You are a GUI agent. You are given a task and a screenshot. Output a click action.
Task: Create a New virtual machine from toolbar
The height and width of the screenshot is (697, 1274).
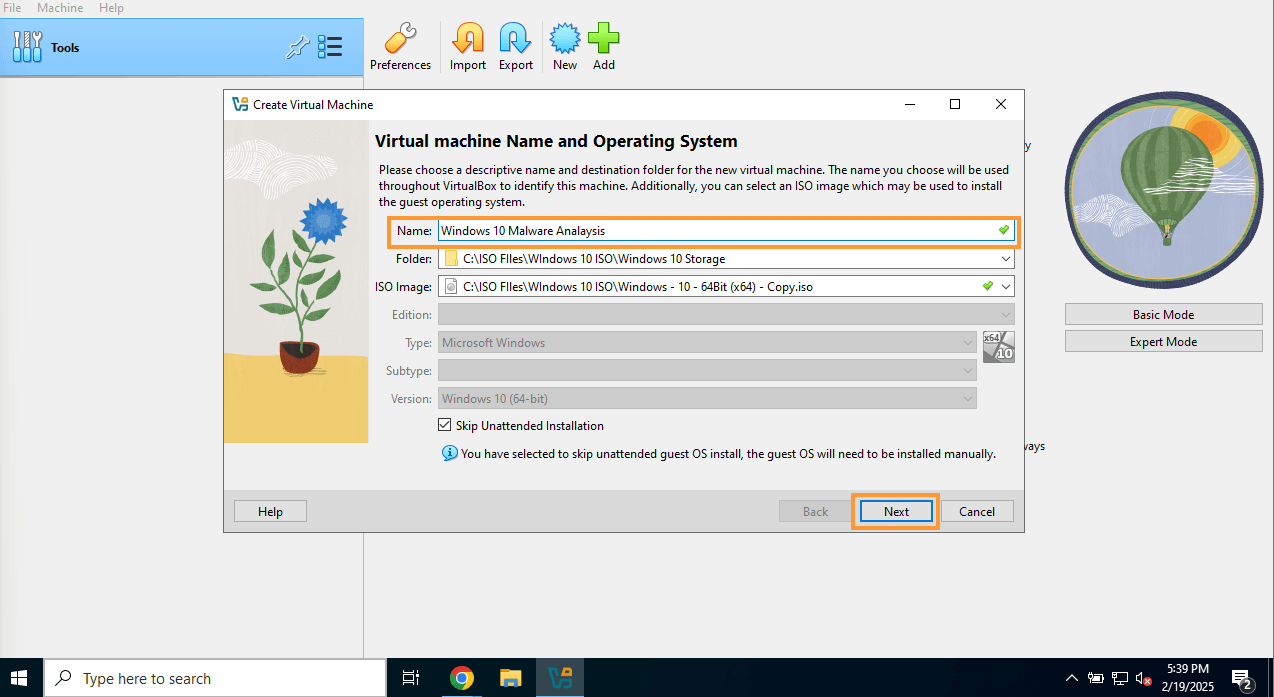(565, 47)
